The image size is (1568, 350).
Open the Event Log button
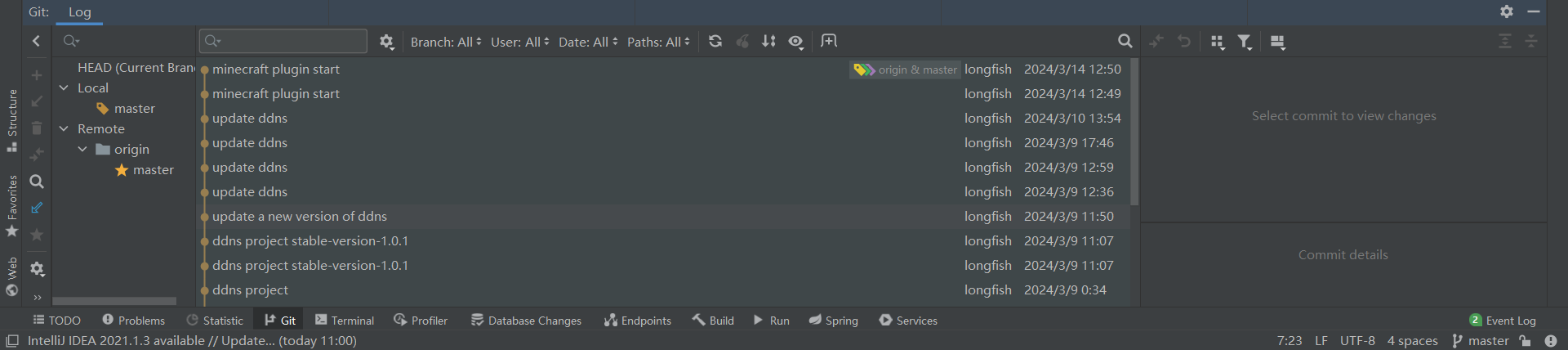pos(1503,321)
